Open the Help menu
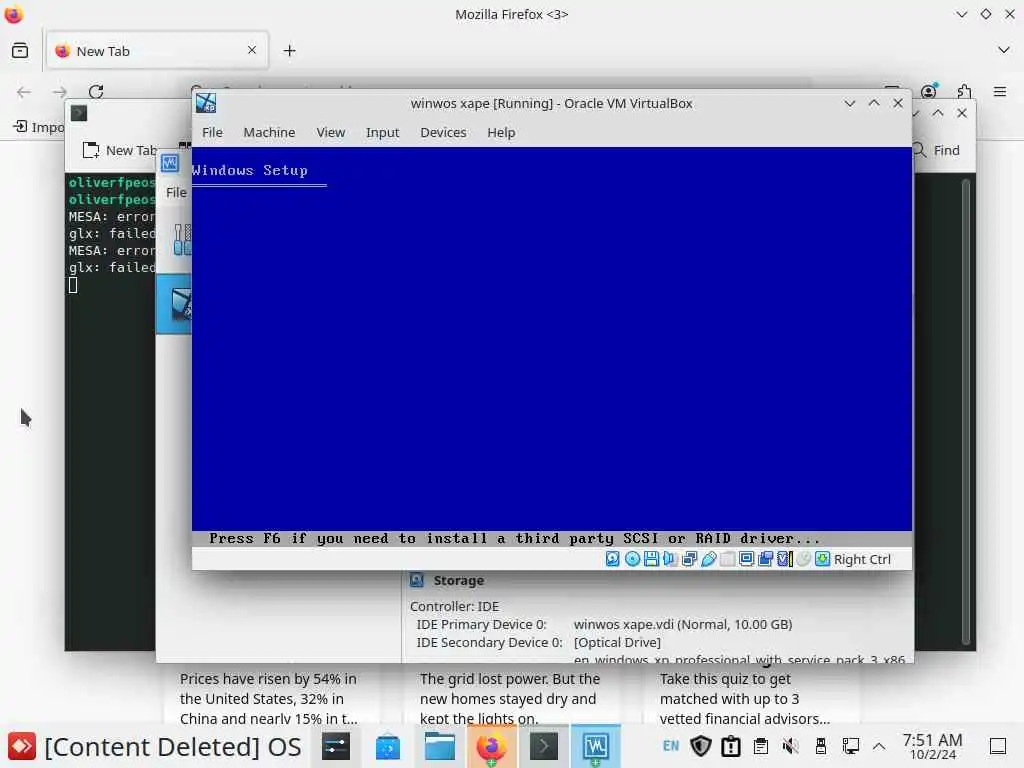 click(501, 133)
